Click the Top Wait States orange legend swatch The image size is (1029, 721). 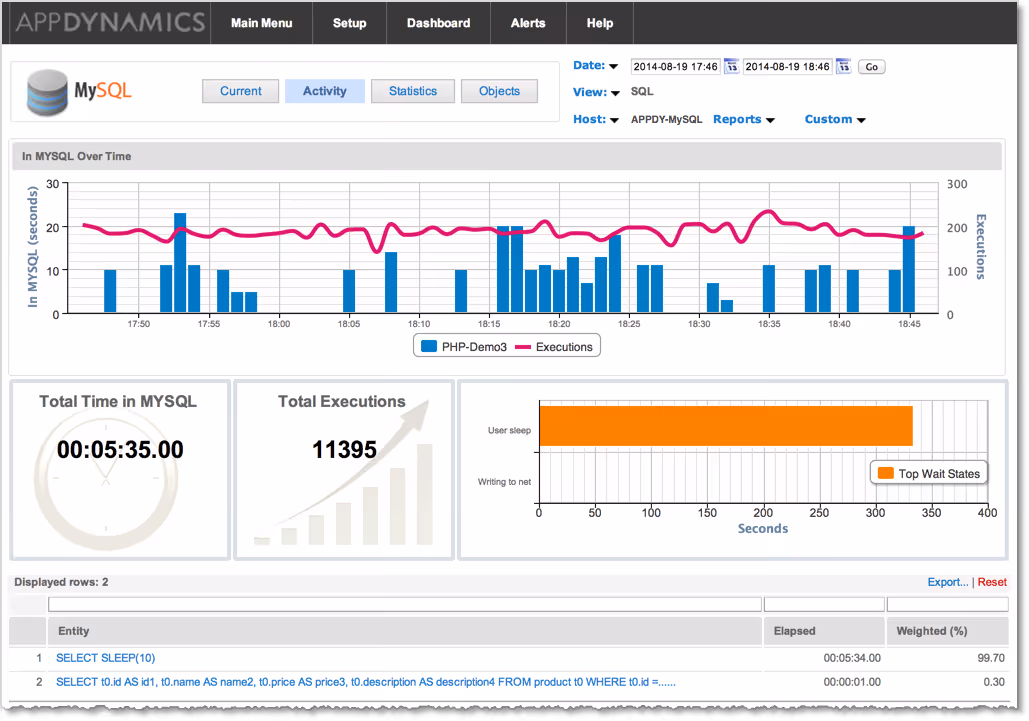[885, 473]
